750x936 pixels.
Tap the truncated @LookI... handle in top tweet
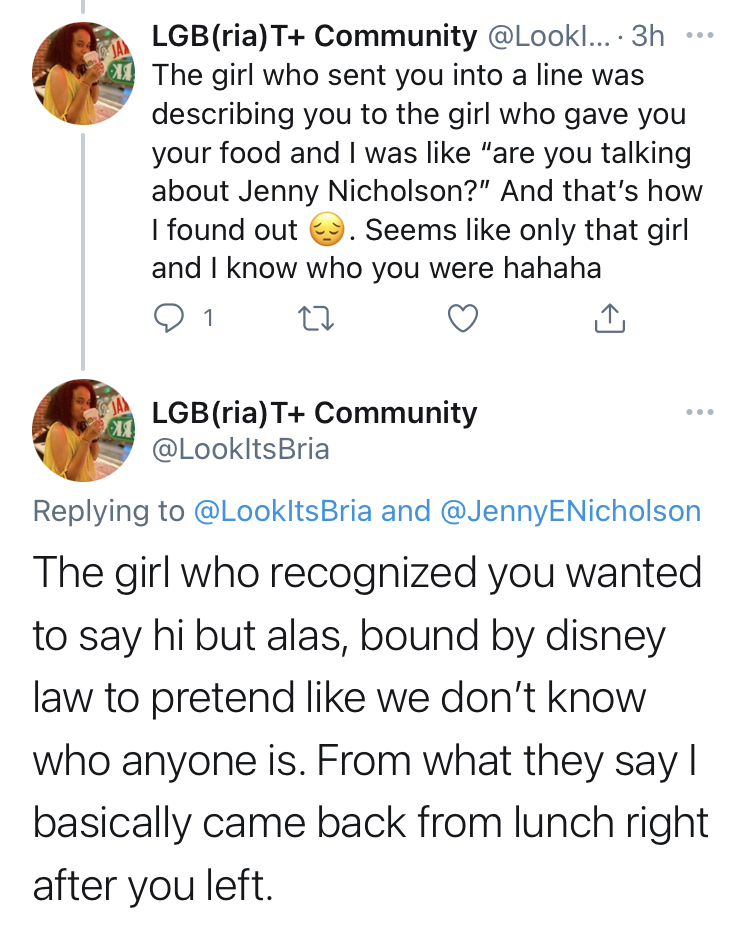[x=549, y=36]
